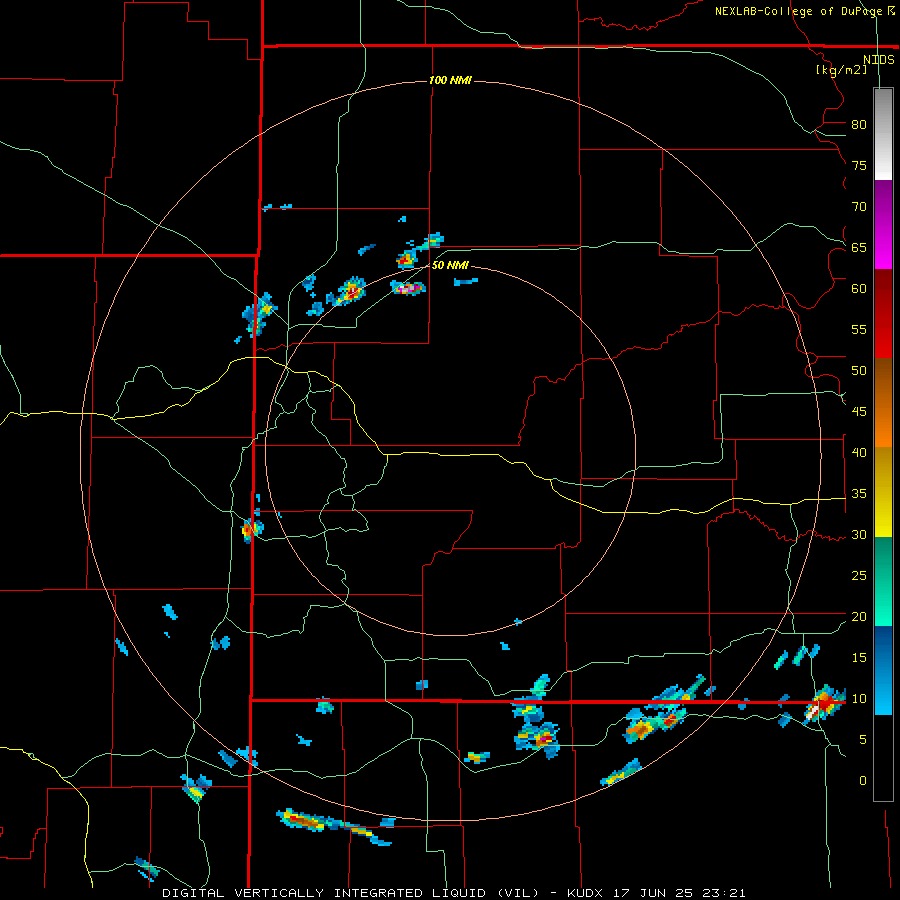Click the scale value 35
Viewport: 900px width, 900px height.
point(859,494)
